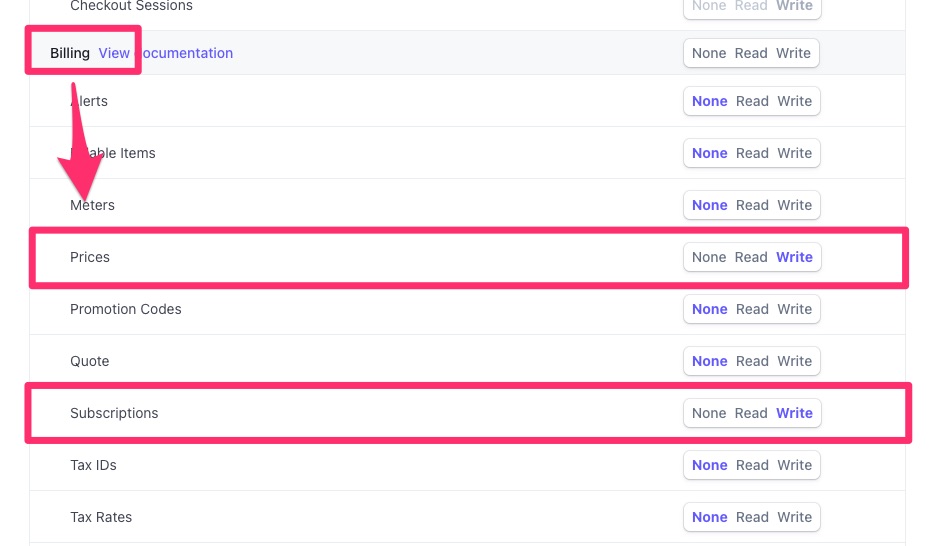The width and height of the screenshot is (933, 546).
Task: Set Subscriptions permission to None
Action: (709, 413)
